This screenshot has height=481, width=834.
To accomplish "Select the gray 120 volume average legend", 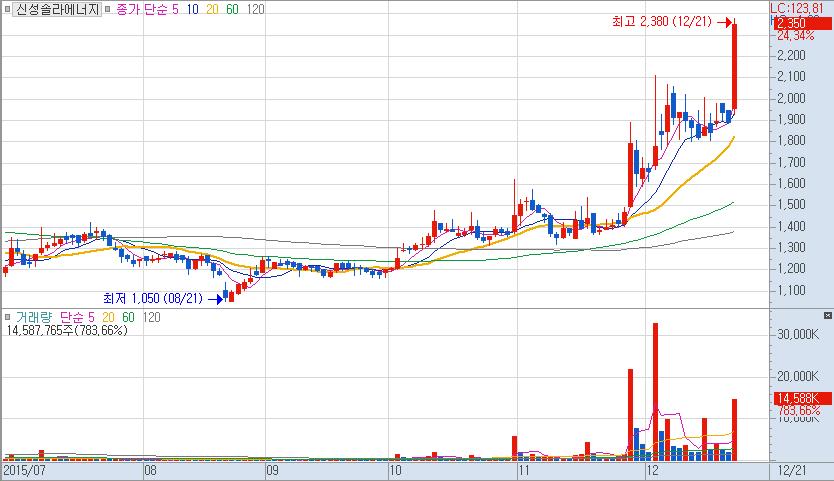I will (x=152, y=317).
